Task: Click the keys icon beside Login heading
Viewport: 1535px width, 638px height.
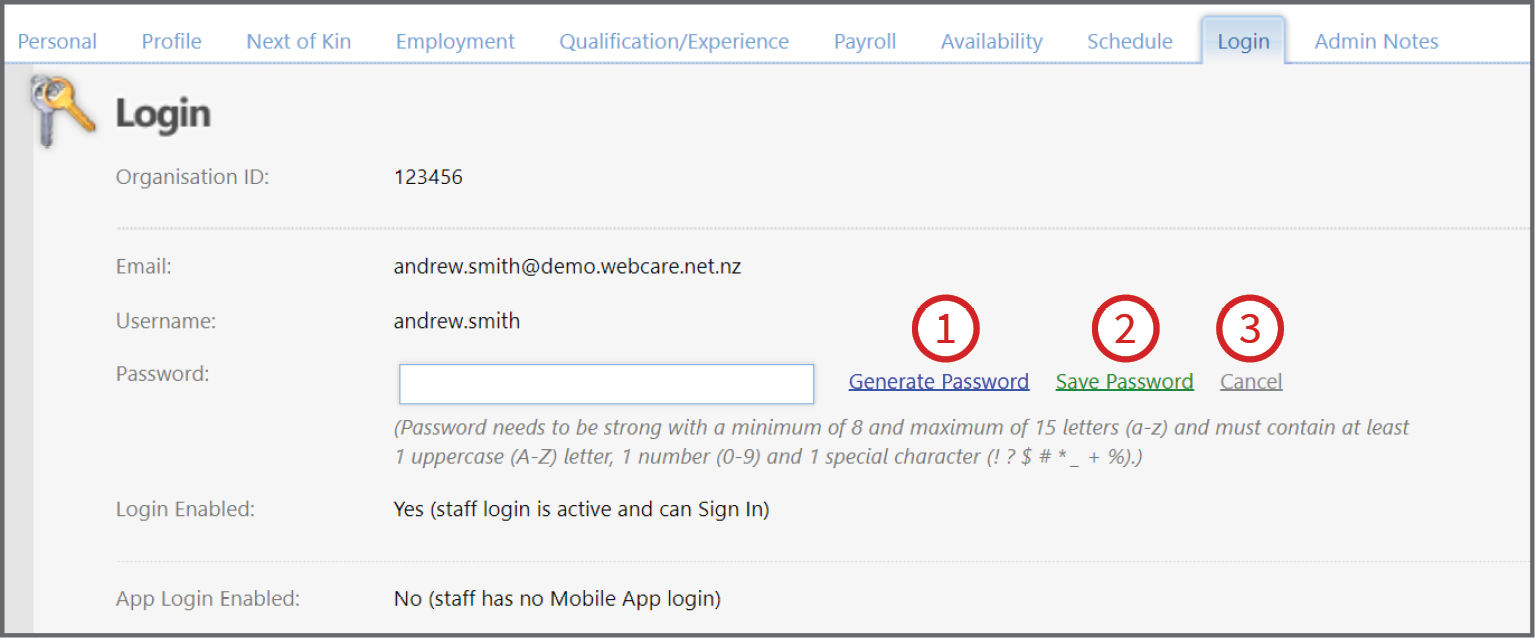Action: (x=64, y=111)
